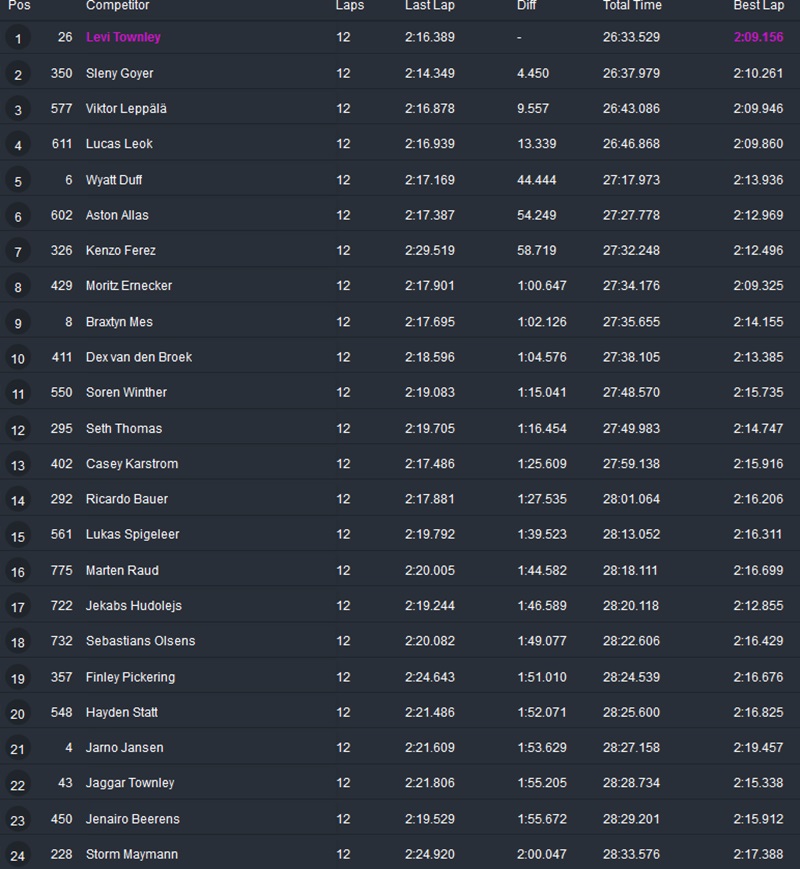The height and width of the screenshot is (869, 800).
Task: Click the position 12 circle badge
Action: point(18,430)
